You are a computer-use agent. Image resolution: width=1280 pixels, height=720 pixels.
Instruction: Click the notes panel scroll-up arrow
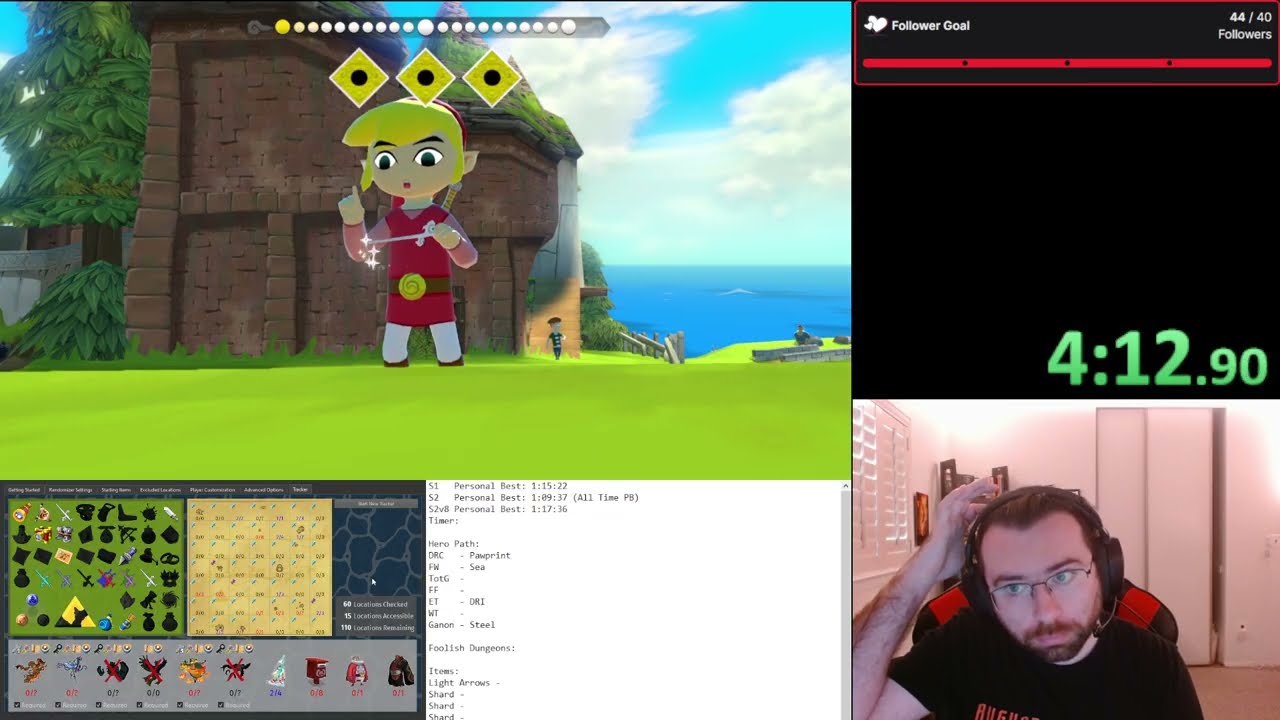click(846, 486)
